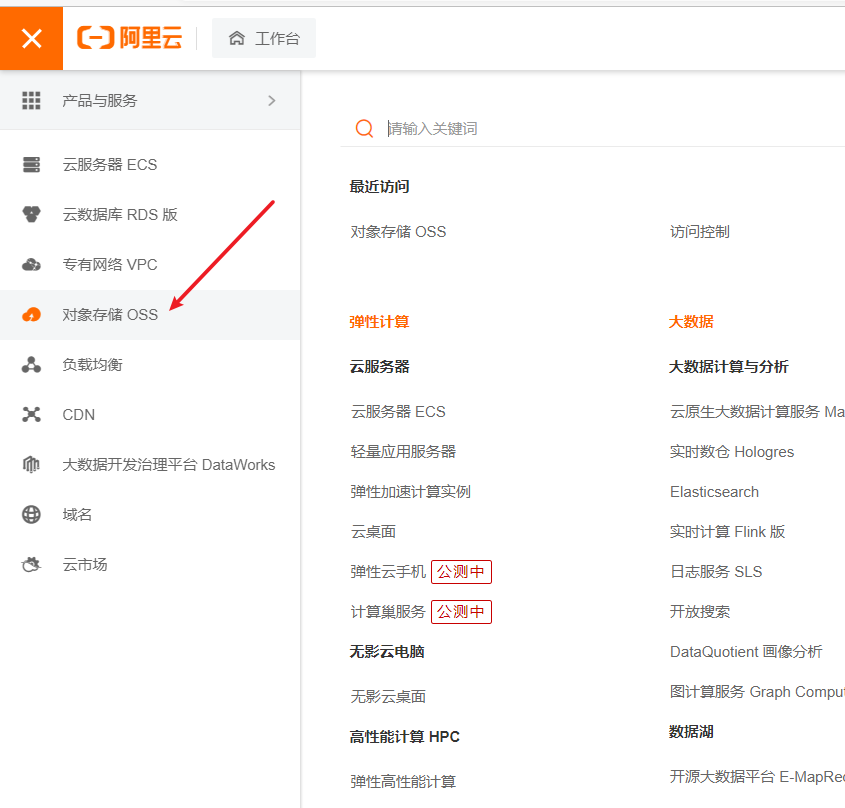Expand the 产品与服务 chevron arrow

tap(271, 100)
